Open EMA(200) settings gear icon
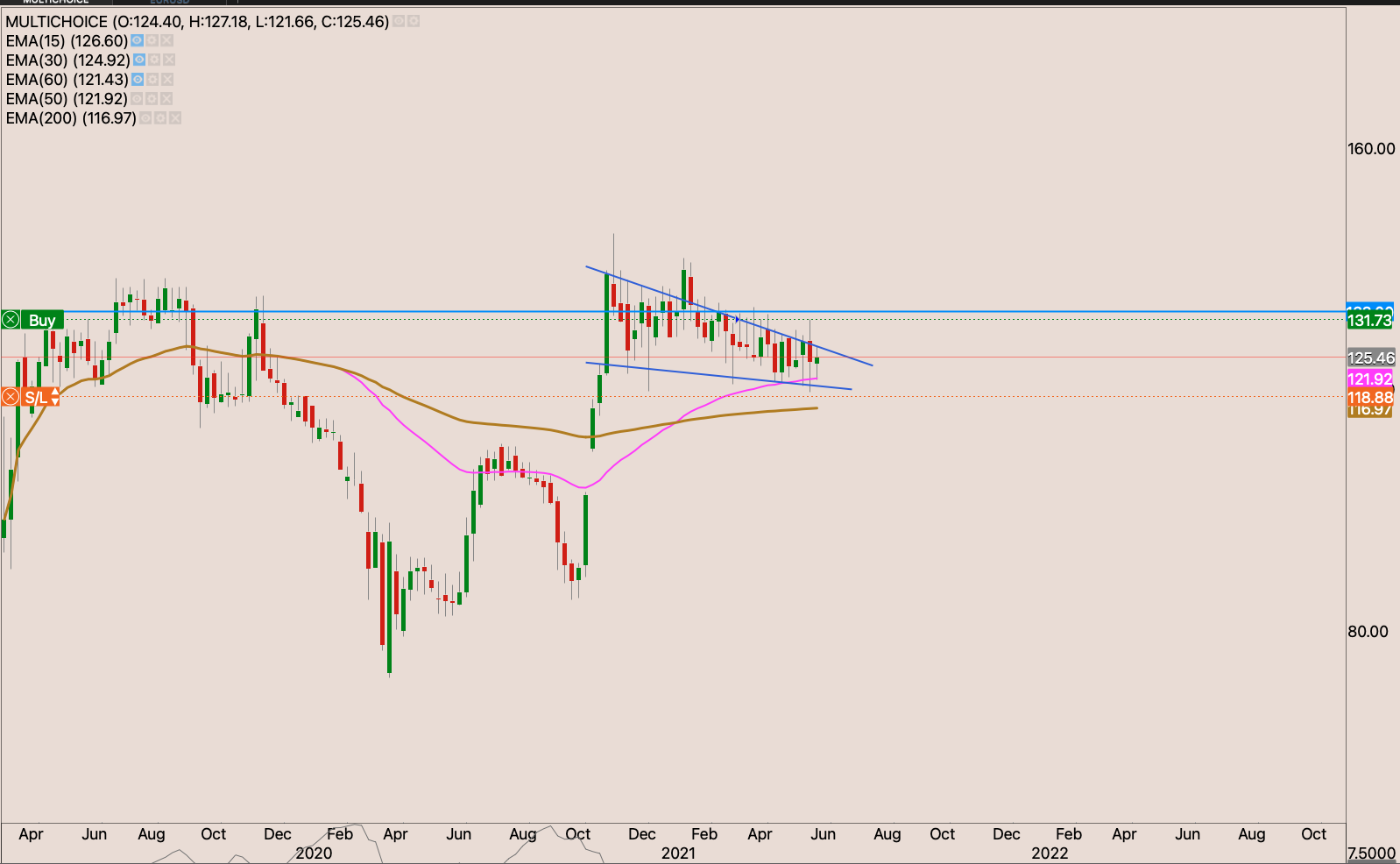 pos(160,118)
